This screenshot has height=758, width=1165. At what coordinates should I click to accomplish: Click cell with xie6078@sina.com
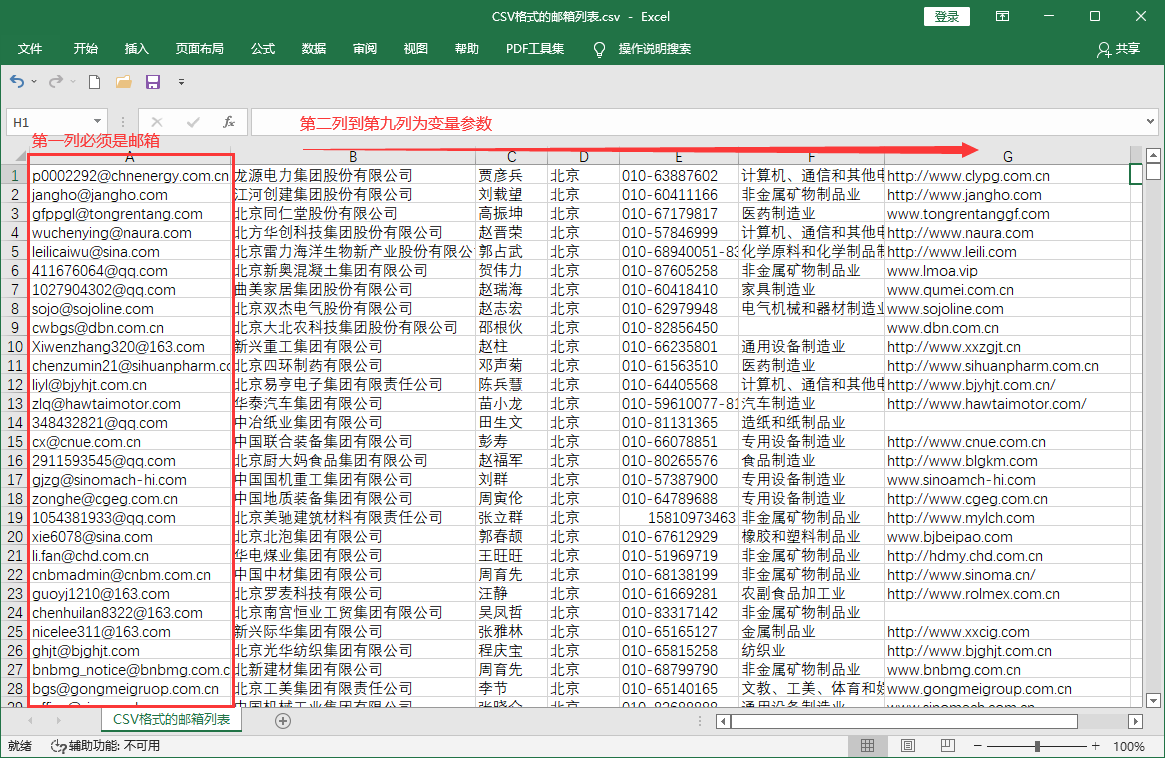click(x=130, y=537)
